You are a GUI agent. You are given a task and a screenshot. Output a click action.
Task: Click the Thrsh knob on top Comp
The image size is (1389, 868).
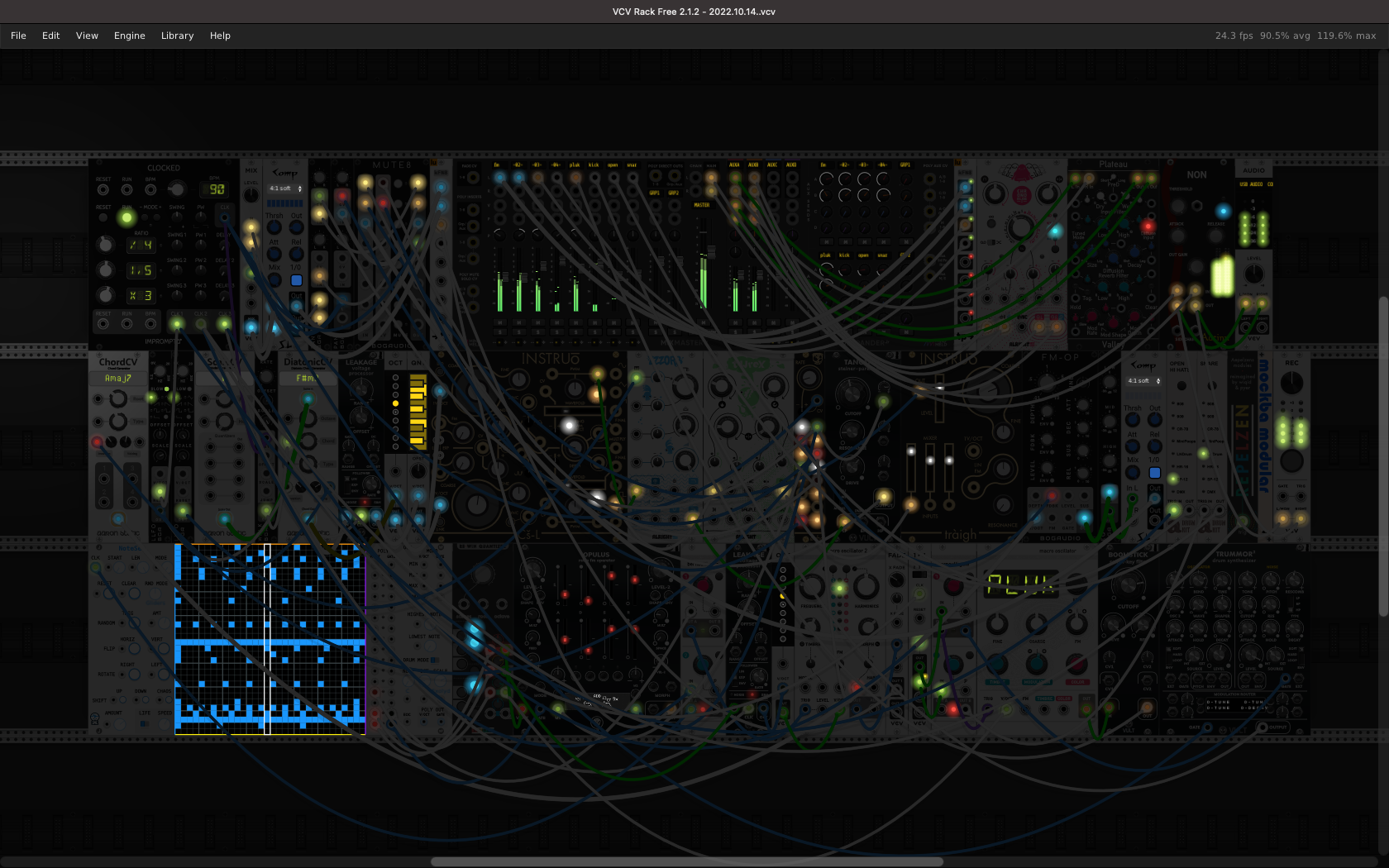[x=274, y=227]
